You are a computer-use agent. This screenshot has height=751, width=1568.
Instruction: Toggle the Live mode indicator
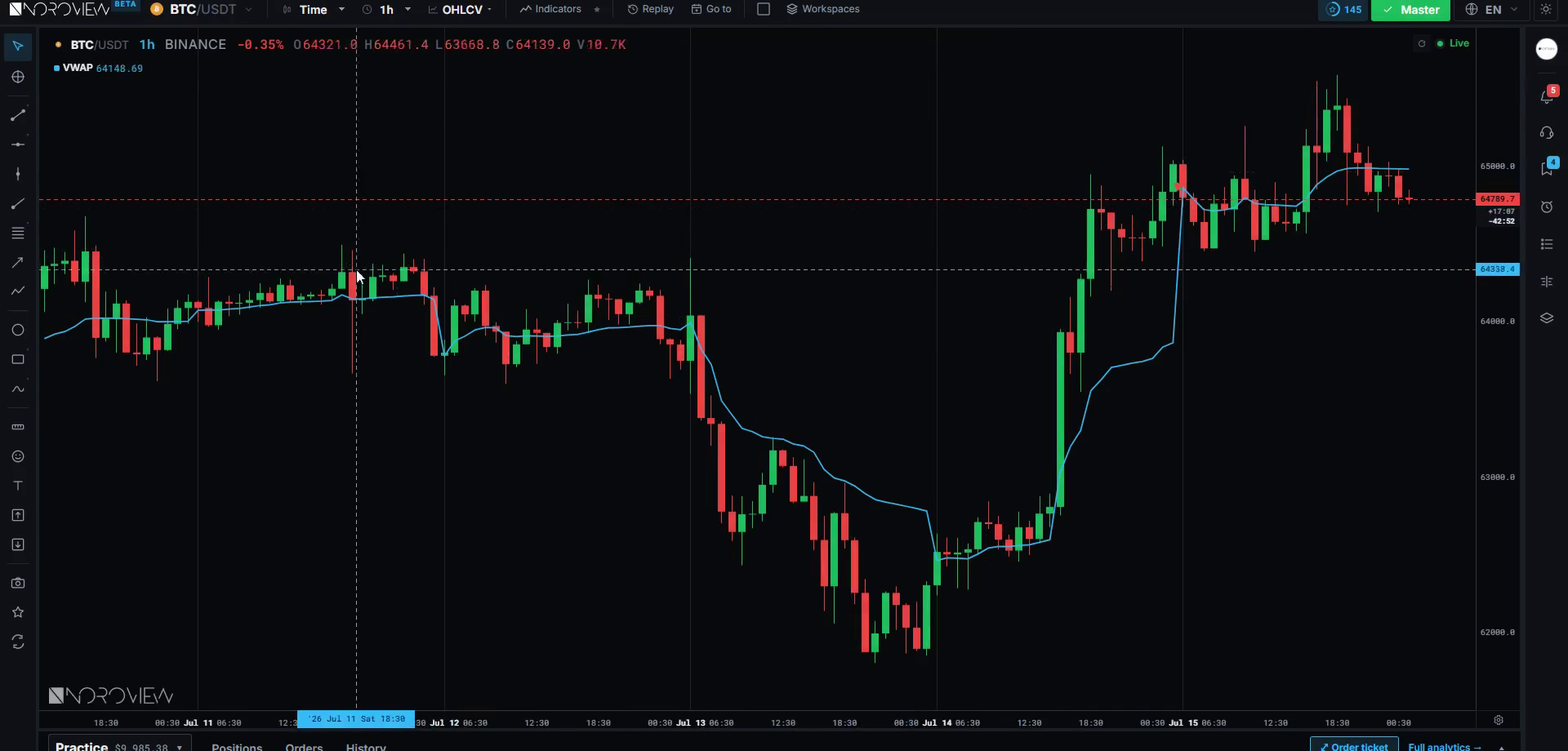(1453, 43)
